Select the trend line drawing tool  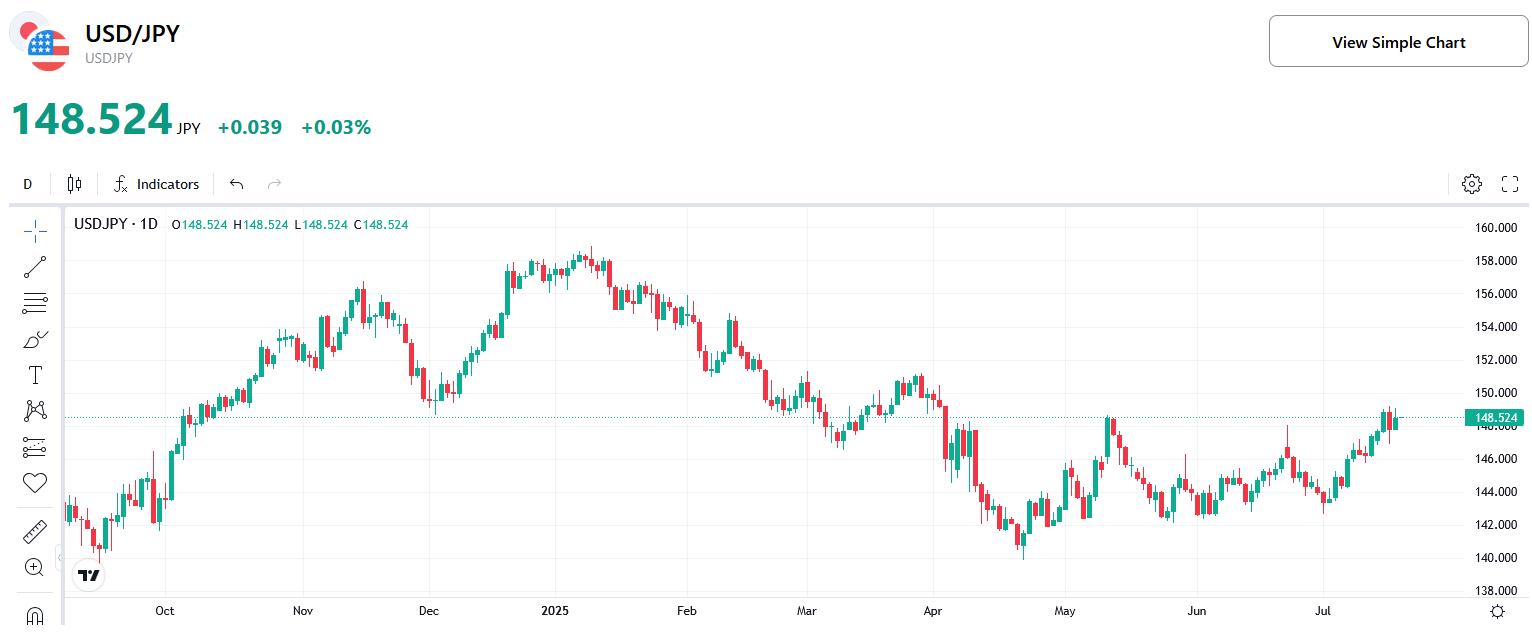pyautogui.click(x=34, y=267)
